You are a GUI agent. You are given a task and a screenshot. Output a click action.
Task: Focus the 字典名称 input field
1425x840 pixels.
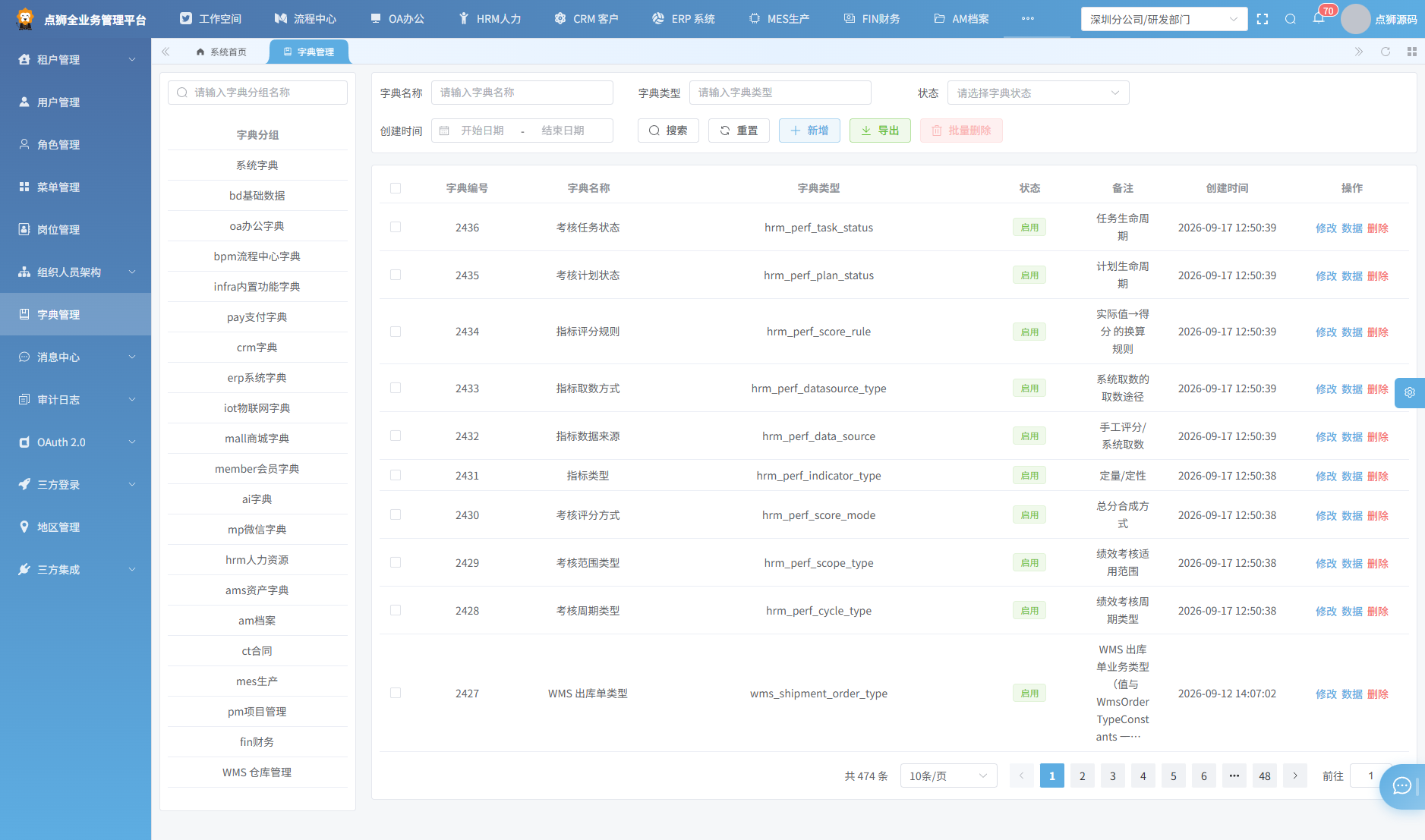(x=522, y=93)
